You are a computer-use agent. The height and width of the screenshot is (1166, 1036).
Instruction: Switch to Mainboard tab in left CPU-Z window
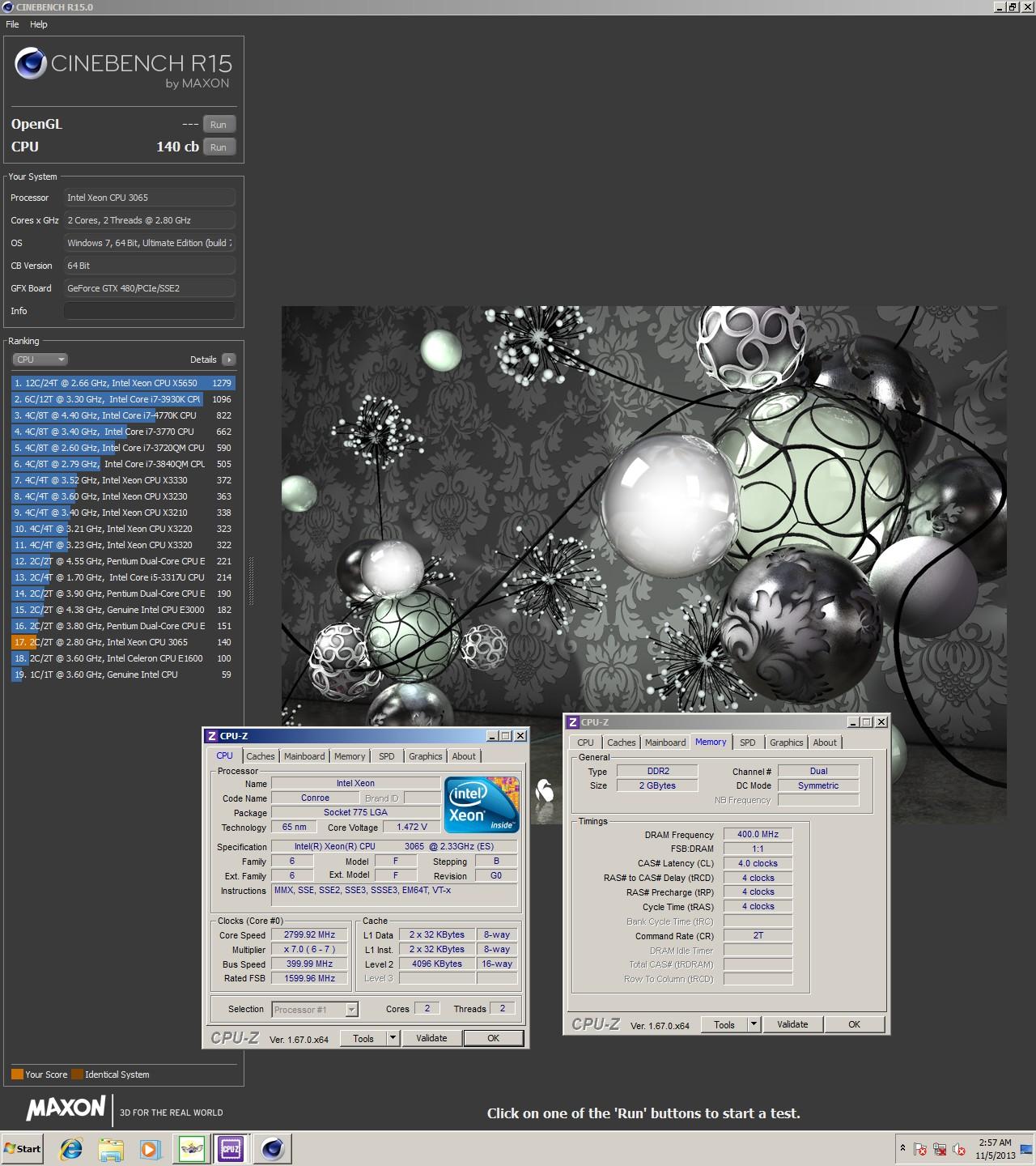click(304, 756)
